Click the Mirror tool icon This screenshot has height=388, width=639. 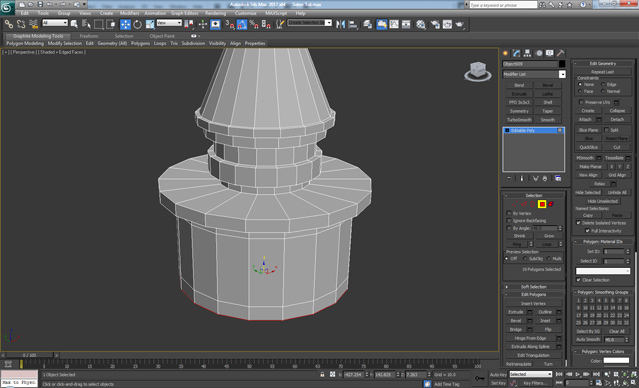coord(341,24)
